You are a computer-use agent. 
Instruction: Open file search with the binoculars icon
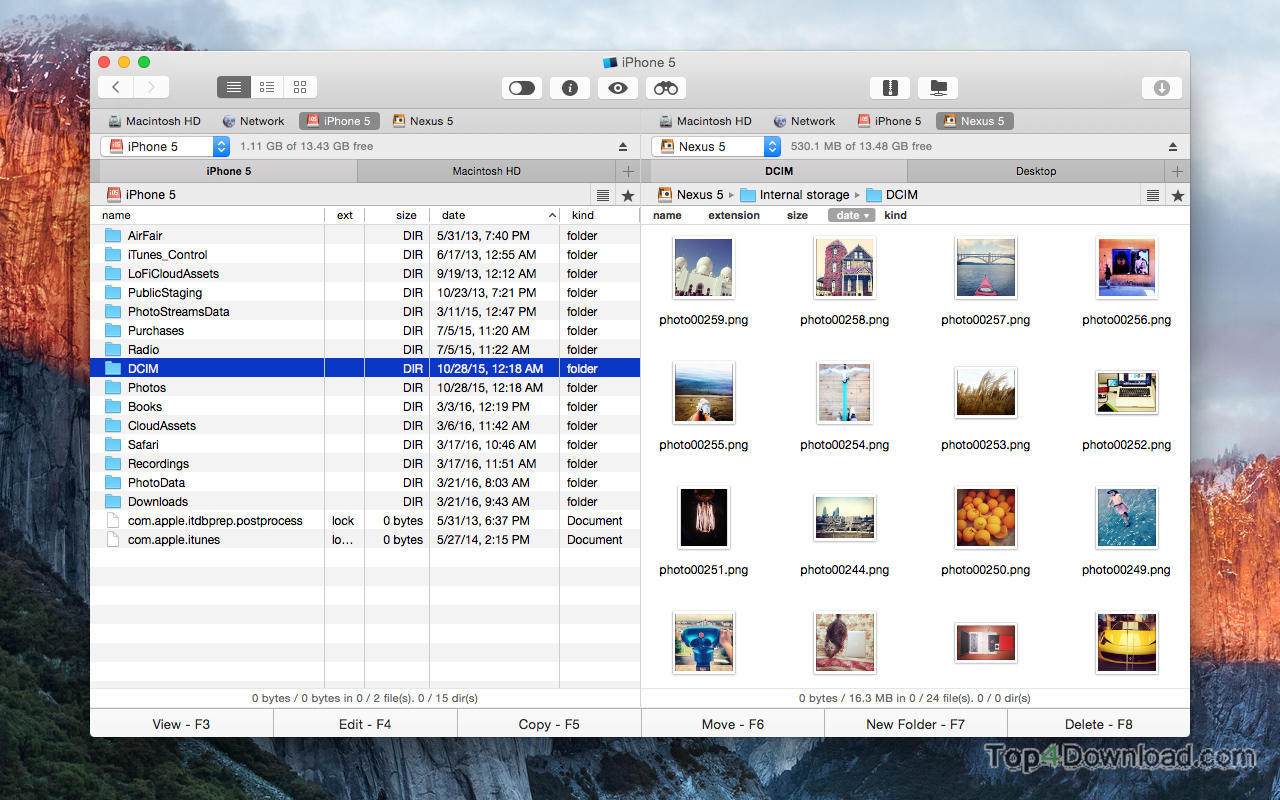tap(666, 88)
